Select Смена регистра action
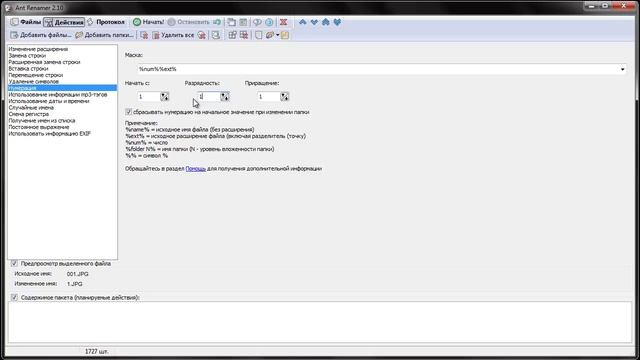This screenshot has width=640, height=360. point(29,114)
